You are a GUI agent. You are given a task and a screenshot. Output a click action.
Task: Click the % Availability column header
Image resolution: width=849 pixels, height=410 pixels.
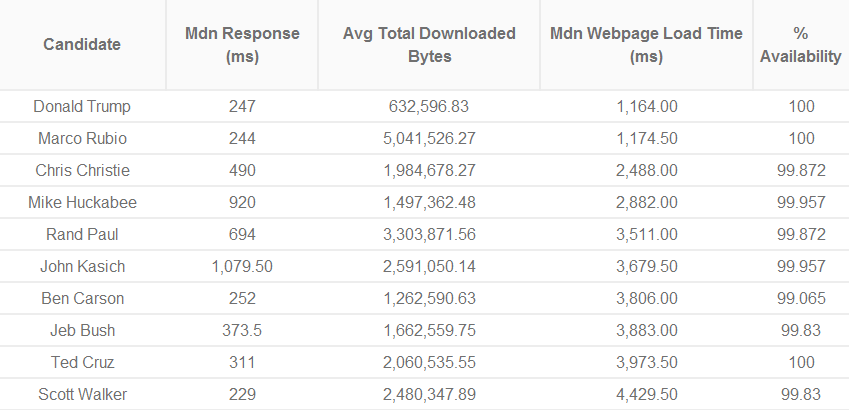click(x=801, y=44)
